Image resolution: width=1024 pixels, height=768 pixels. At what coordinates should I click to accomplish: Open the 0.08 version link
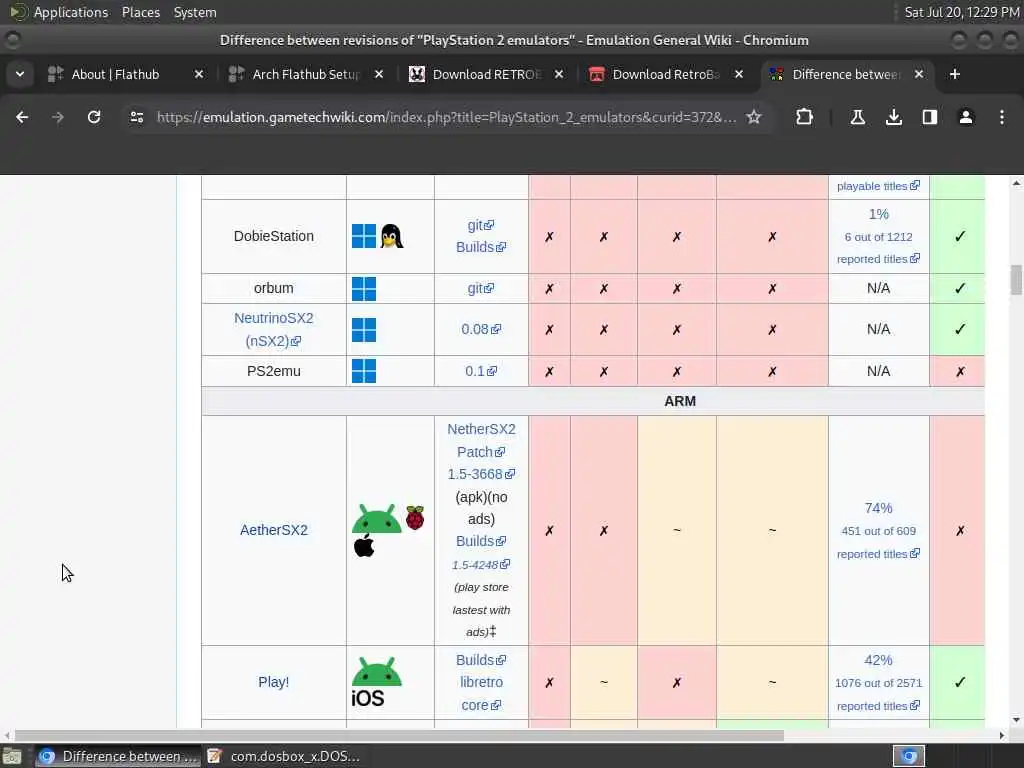point(481,329)
